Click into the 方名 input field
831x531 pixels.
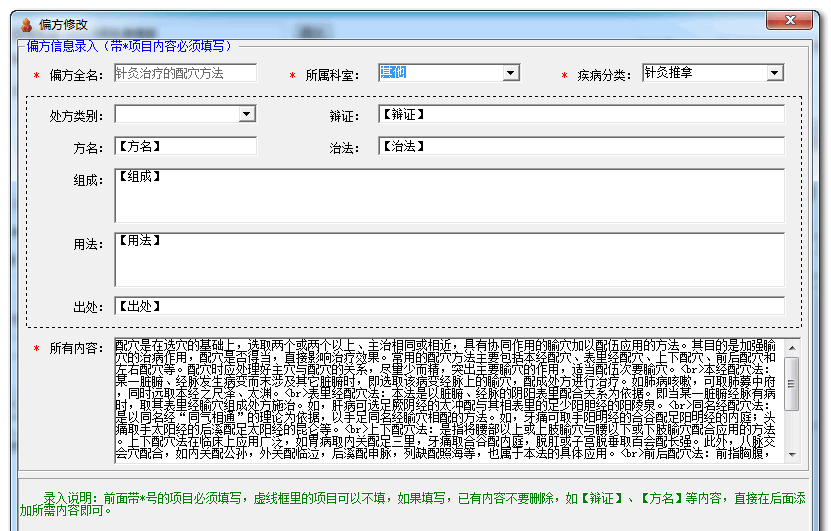pyautogui.click(x=185, y=146)
